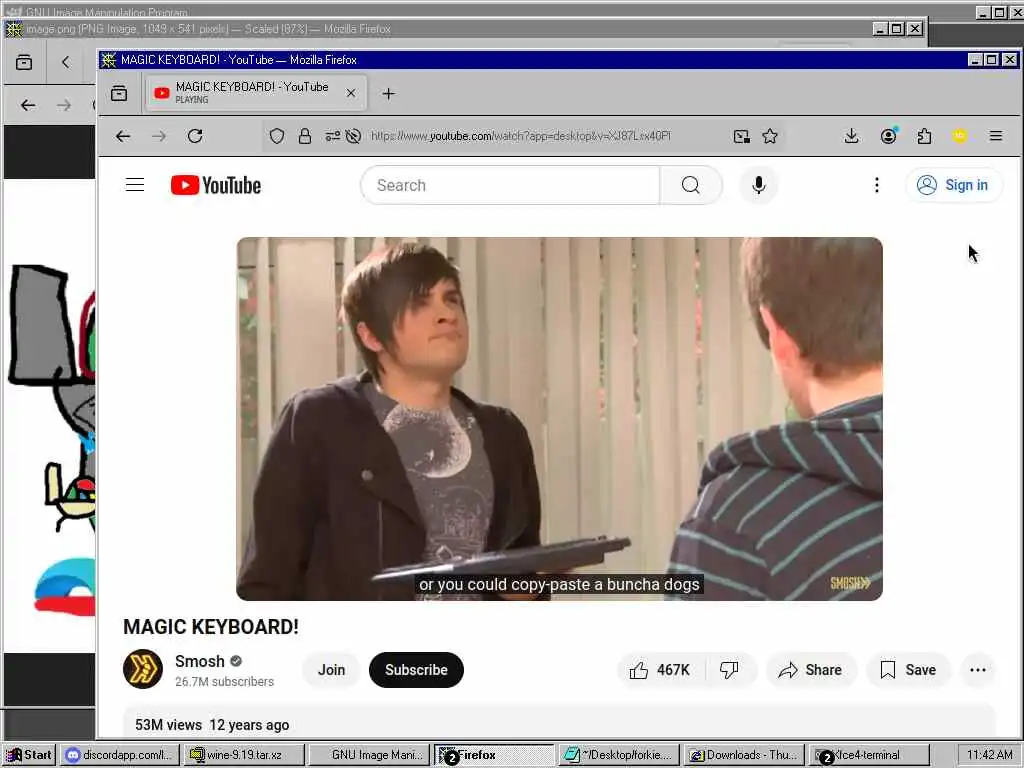Switch to GNU Image Manipulation taskbar item
1024x768 pixels.
click(x=369, y=755)
